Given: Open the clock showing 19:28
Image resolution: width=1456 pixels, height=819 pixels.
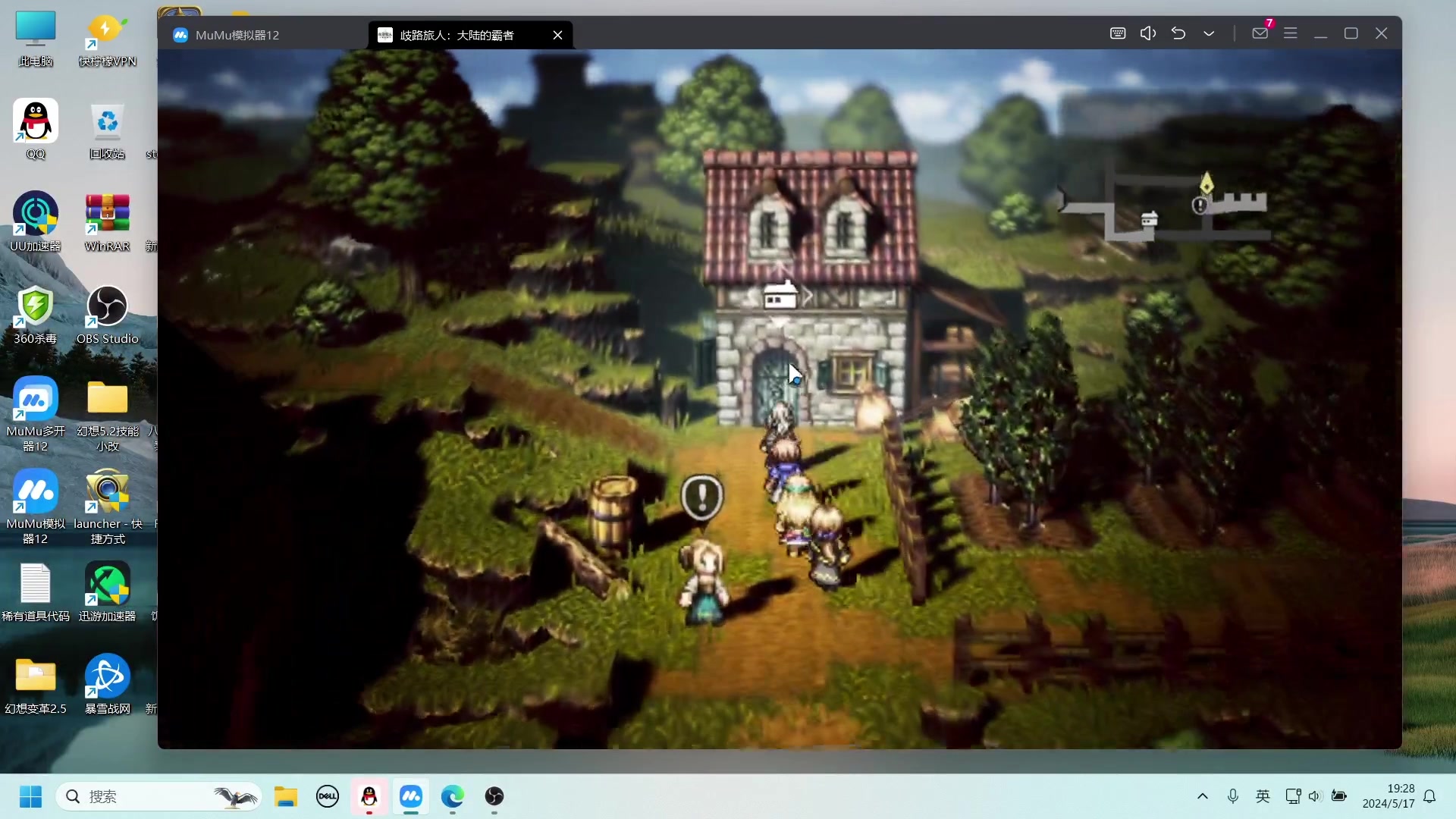Looking at the screenshot, I should [x=1388, y=796].
